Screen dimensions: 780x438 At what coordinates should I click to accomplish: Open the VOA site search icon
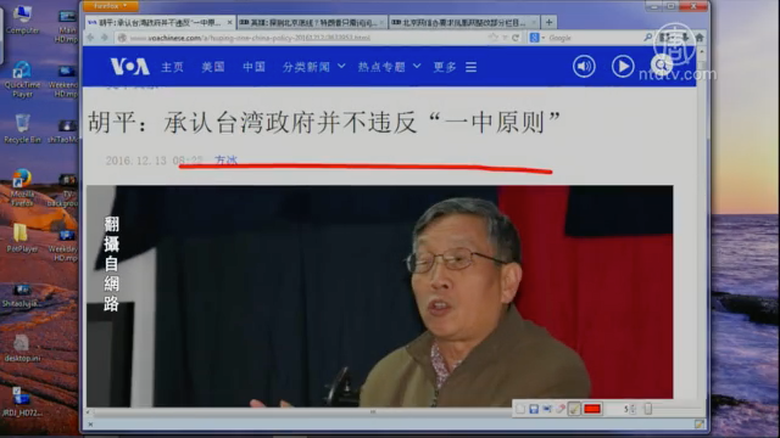662,66
